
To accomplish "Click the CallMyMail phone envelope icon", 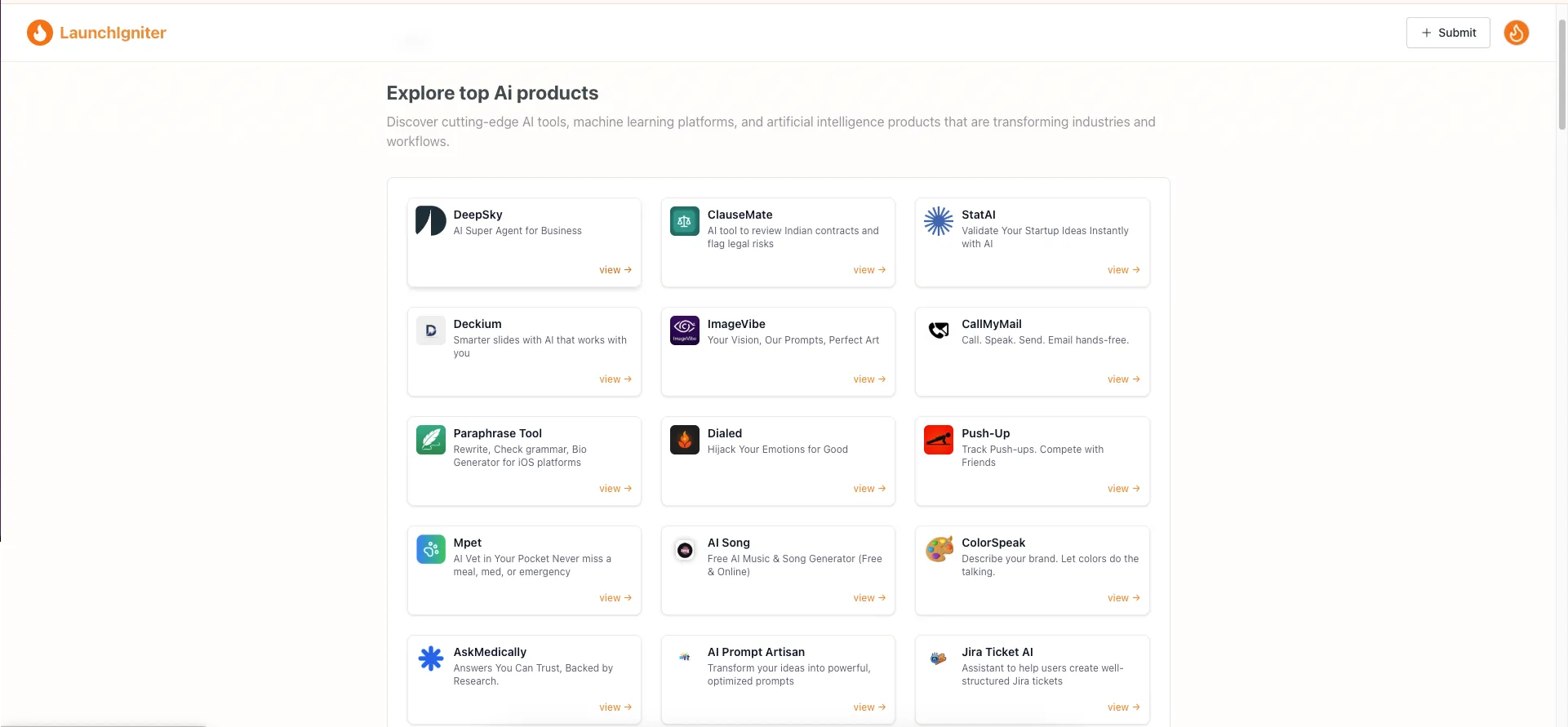I will [938, 330].
